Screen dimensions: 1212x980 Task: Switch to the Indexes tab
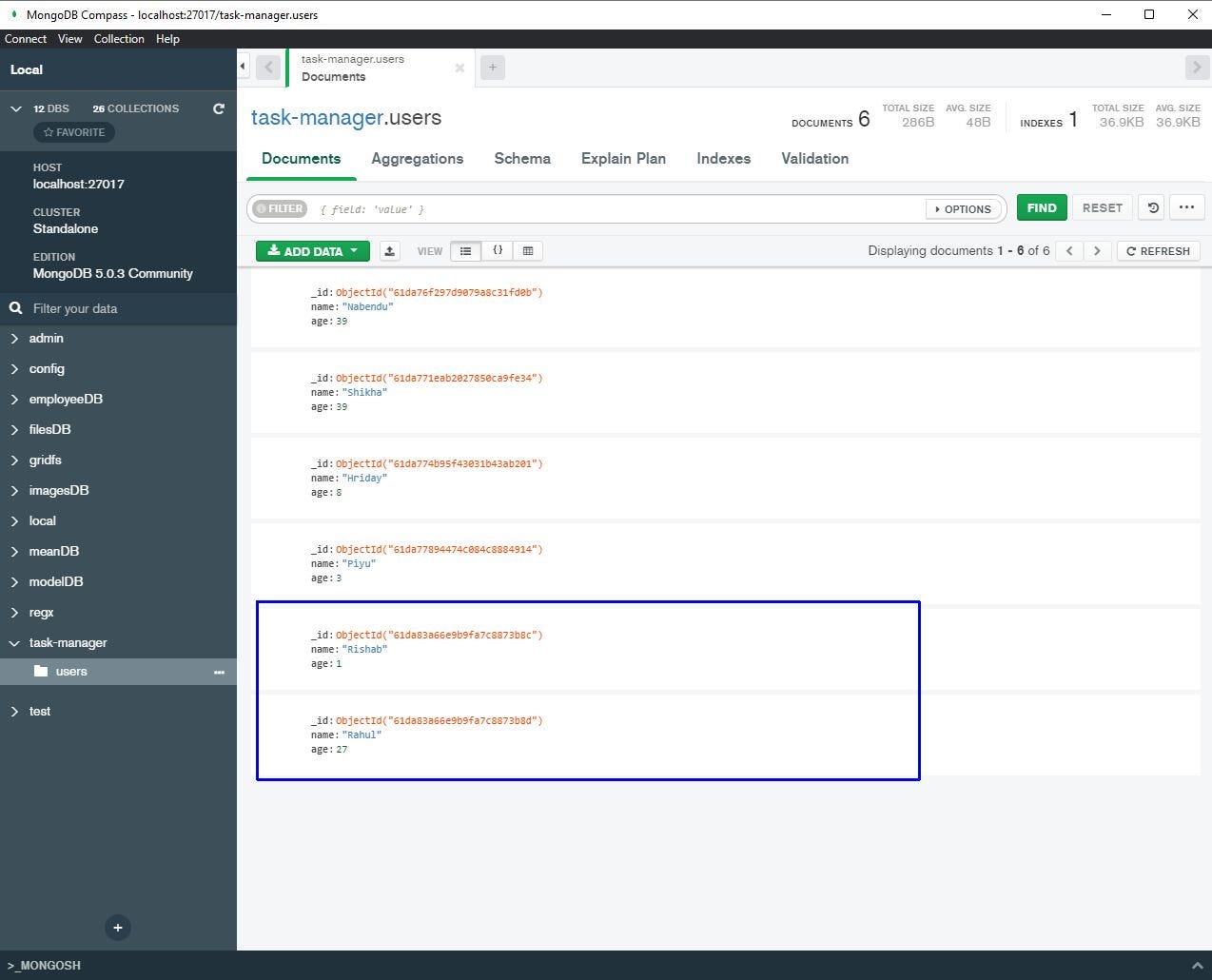(x=724, y=159)
